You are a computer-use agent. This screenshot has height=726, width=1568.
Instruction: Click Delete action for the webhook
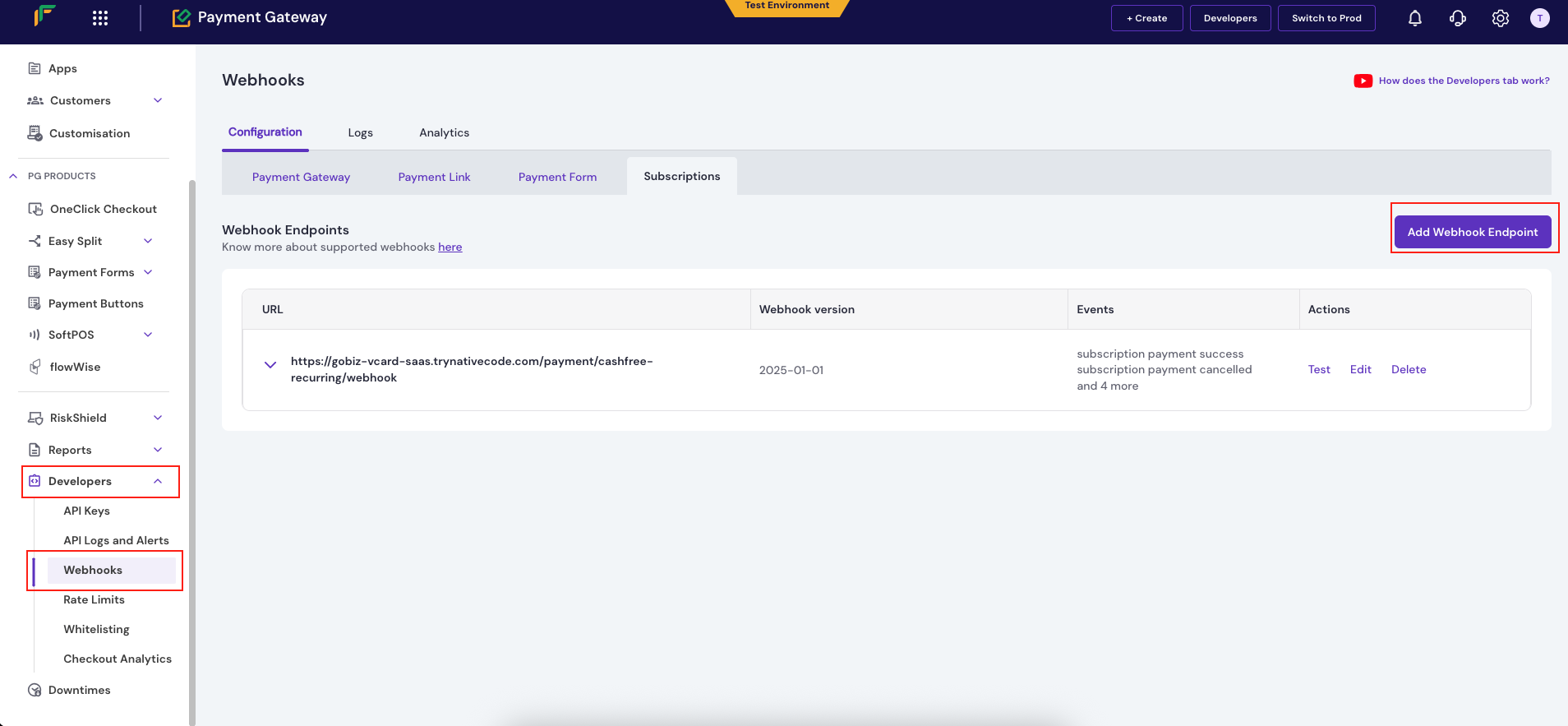(1409, 370)
